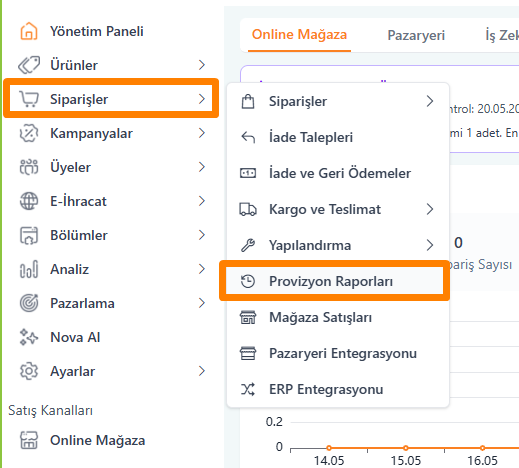This screenshot has height=468, width=519.
Task: Expand the Pazarlama sidebar chevron
Action: coord(201,303)
